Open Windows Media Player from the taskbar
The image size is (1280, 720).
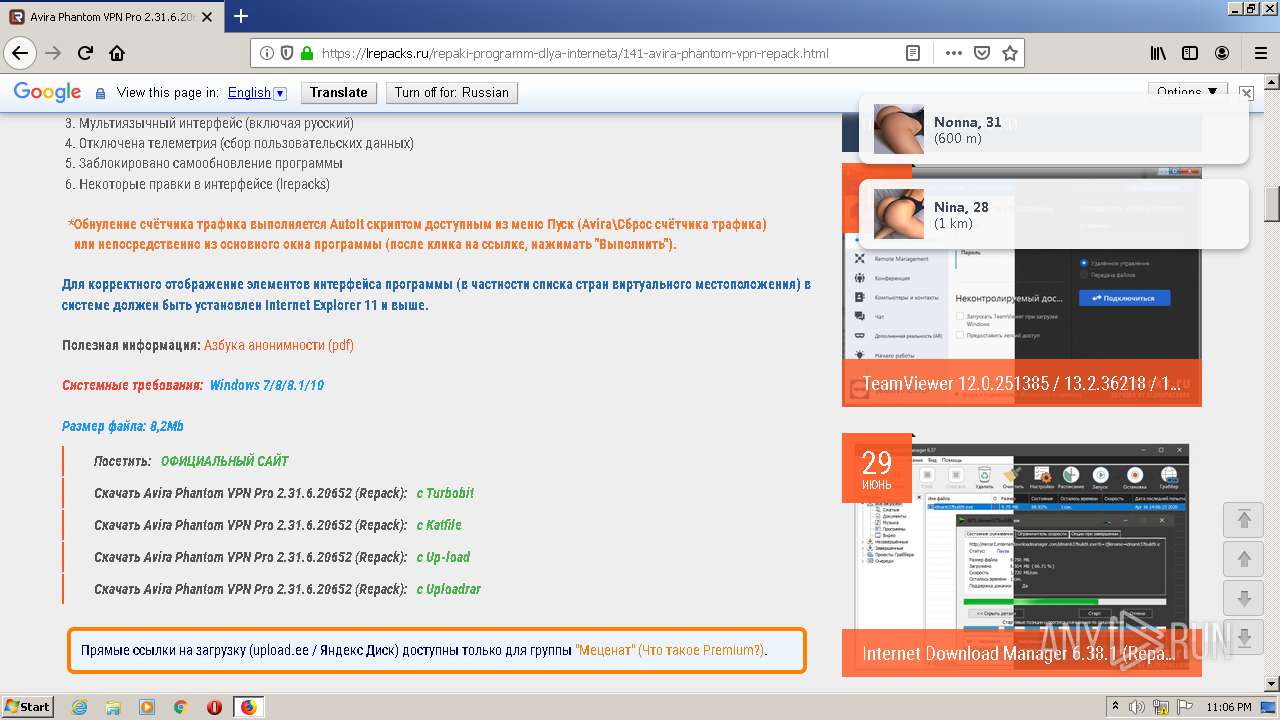[147, 707]
